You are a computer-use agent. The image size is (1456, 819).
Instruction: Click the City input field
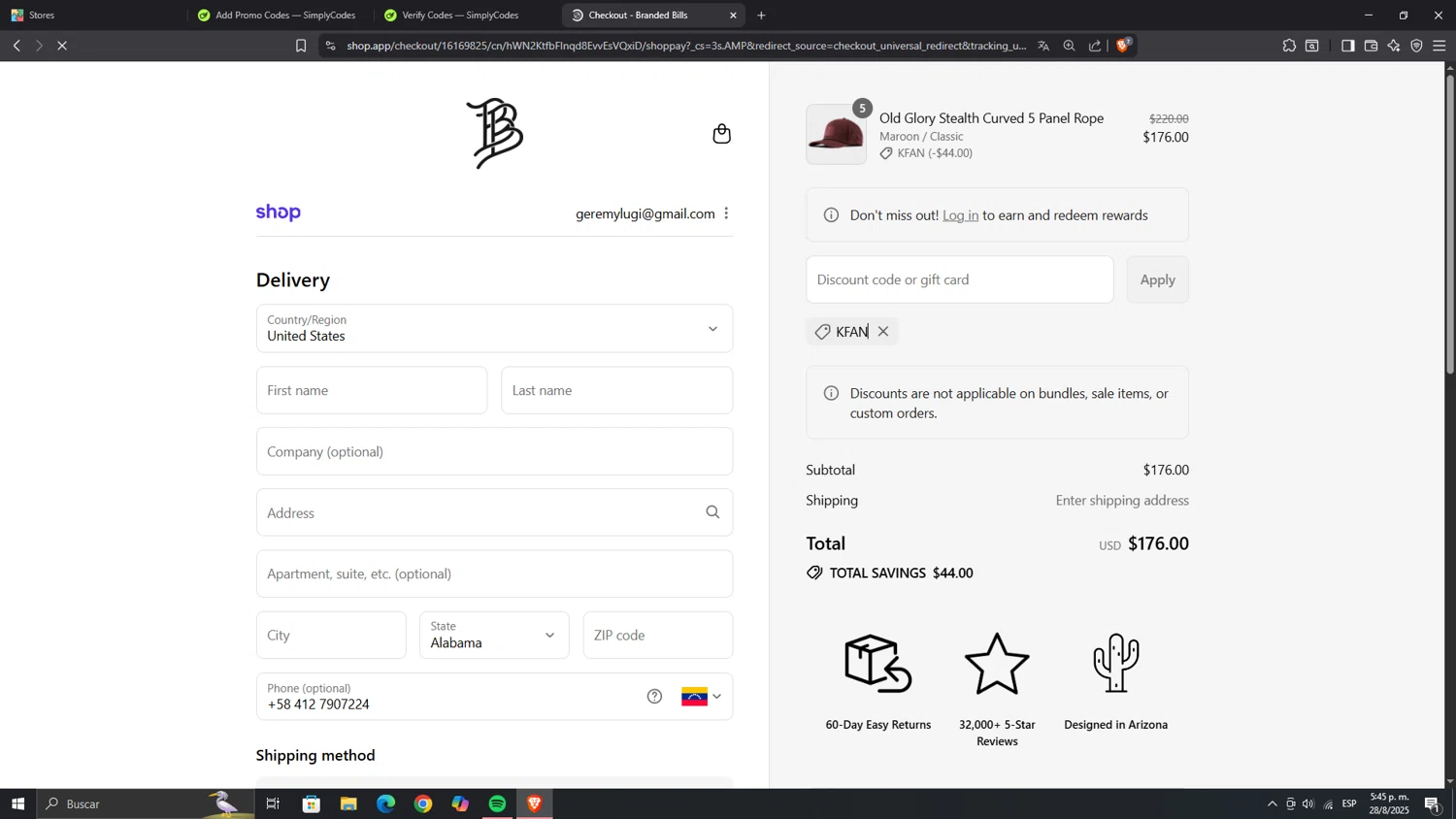click(x=331, y=636)
